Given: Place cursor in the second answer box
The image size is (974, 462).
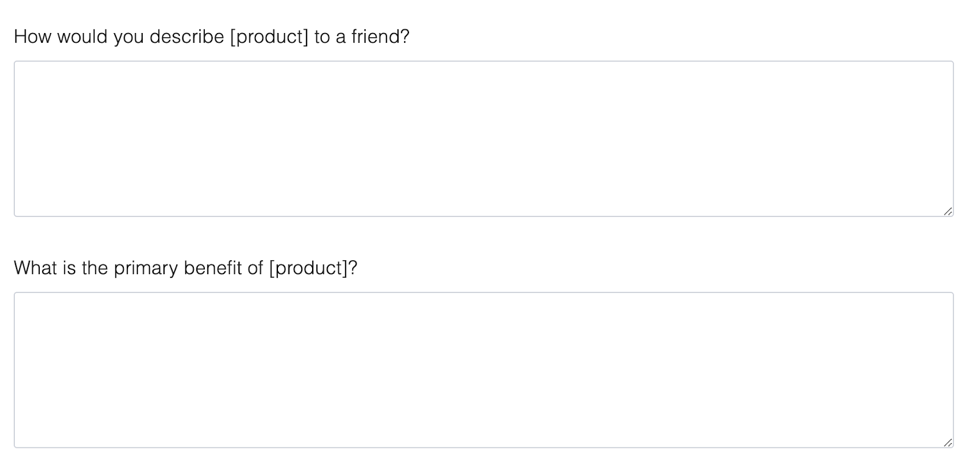Looking at the screenshot, I should pos(483,369).
